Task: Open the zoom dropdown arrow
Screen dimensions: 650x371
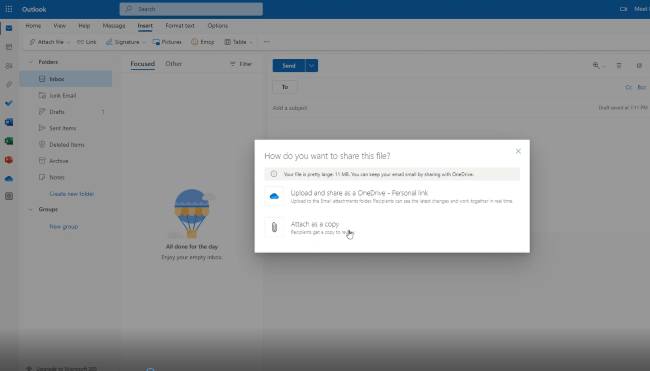Action: pos(604,66)
